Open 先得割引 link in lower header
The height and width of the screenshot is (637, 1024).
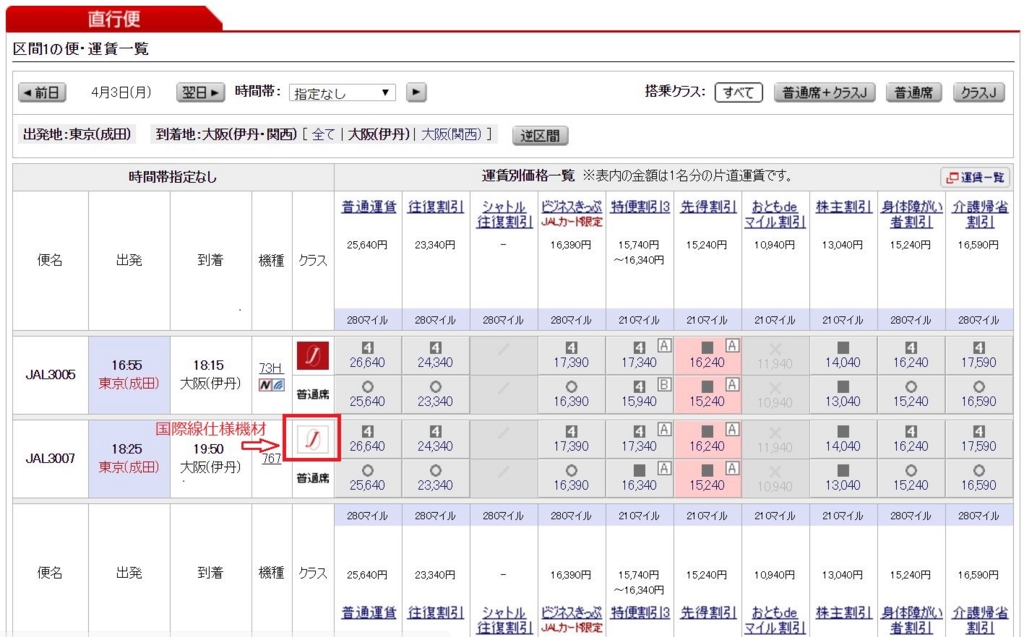[x=708, y=613]
